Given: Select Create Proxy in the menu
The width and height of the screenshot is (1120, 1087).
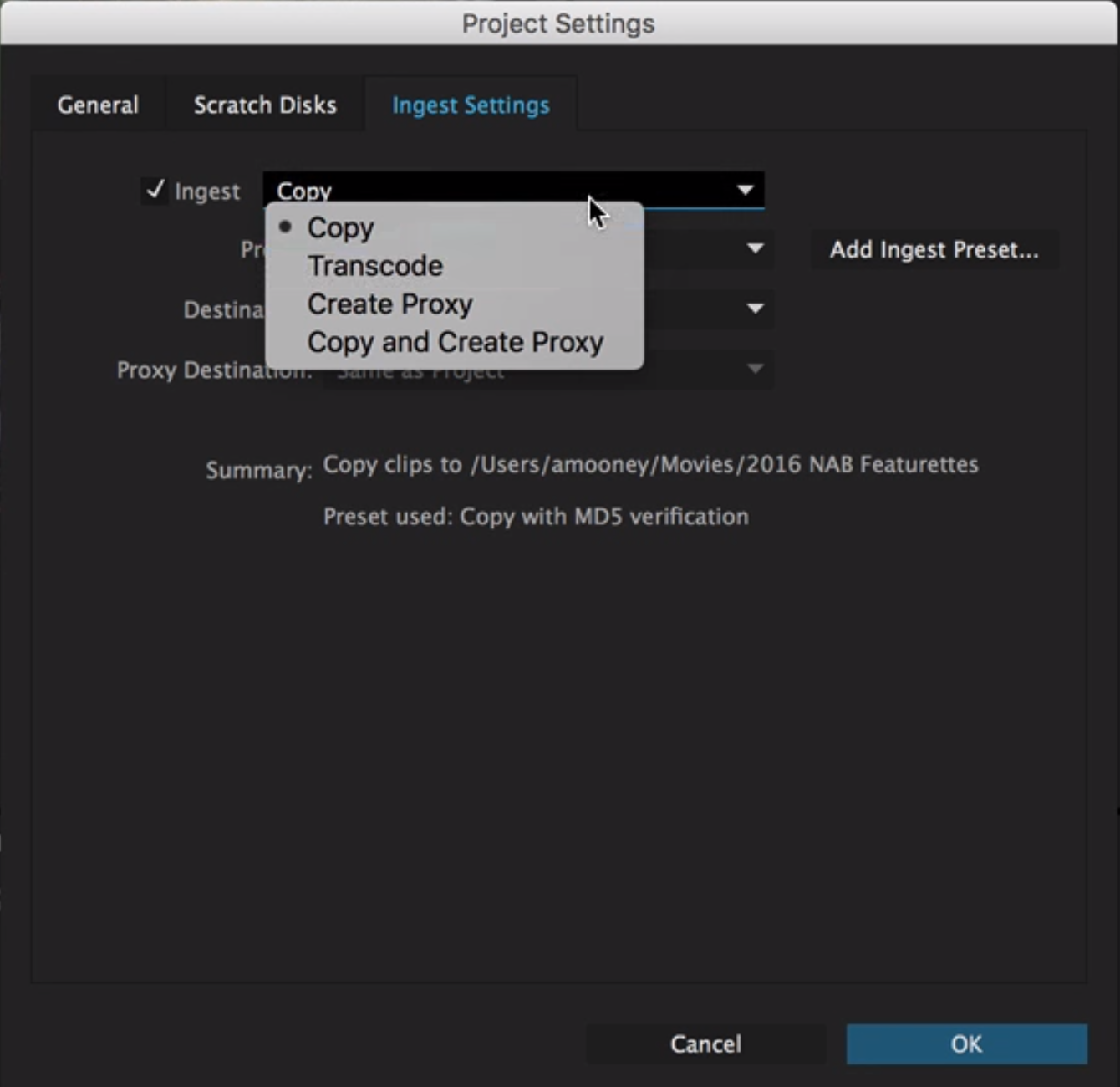Looking at the screenshot, I should pyautogui.click(x=454, y=304).
